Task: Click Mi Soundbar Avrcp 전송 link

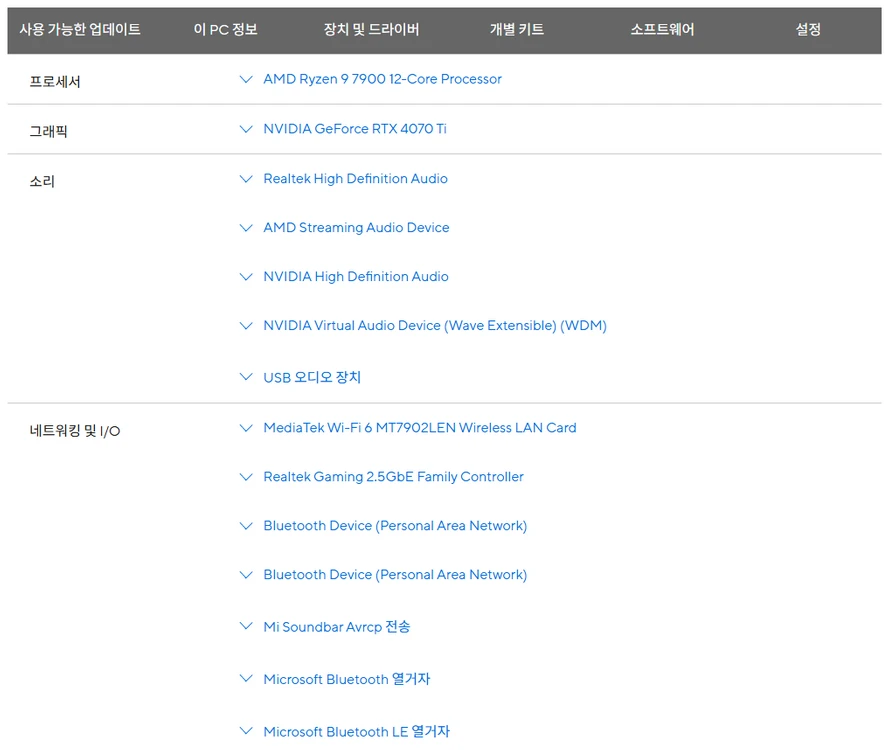Action: coord(337,627)
